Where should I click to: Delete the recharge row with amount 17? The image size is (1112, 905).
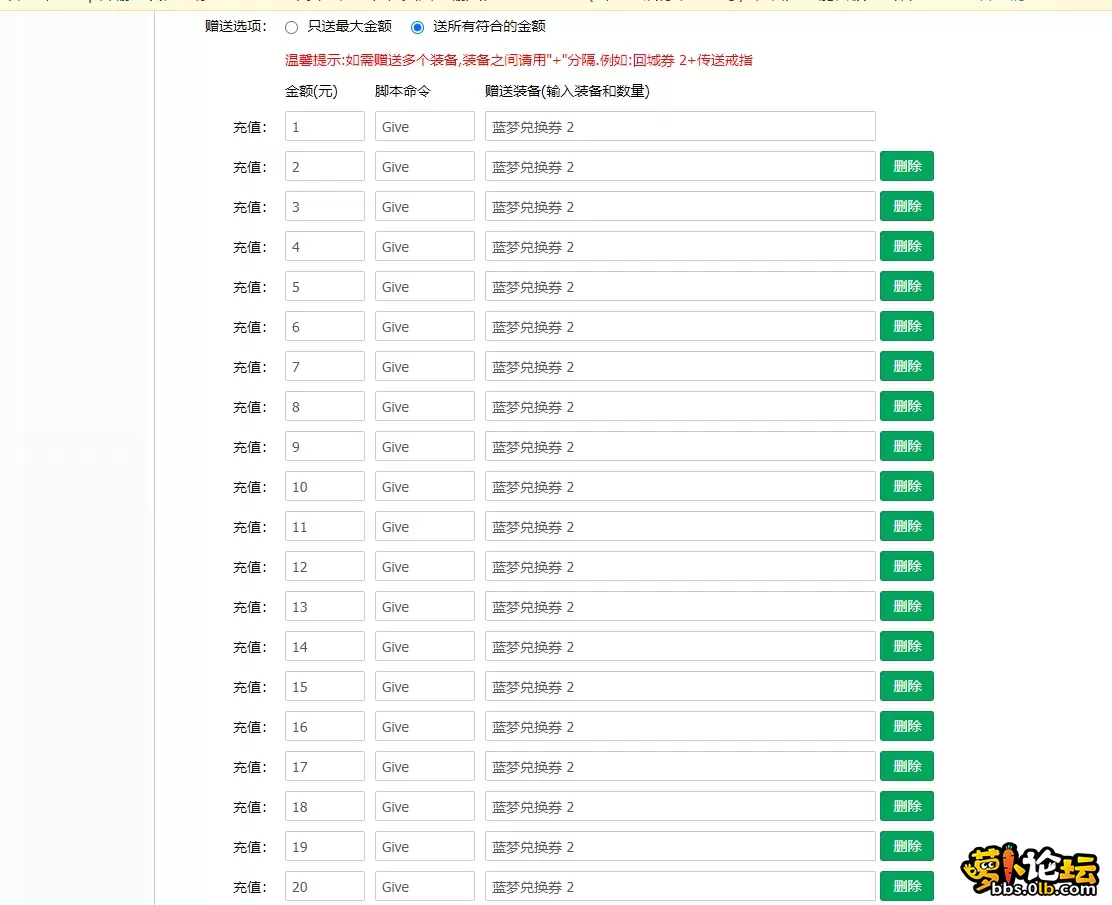click(906, 766)
